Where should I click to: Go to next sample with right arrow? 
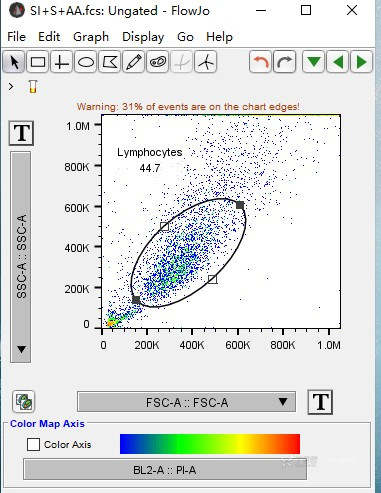(361, 62)
